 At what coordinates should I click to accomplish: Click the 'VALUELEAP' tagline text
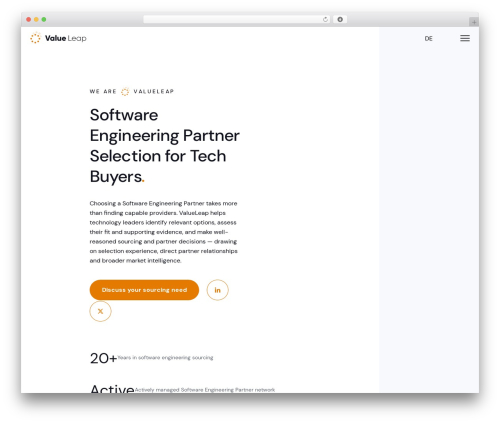coord(154,91)
